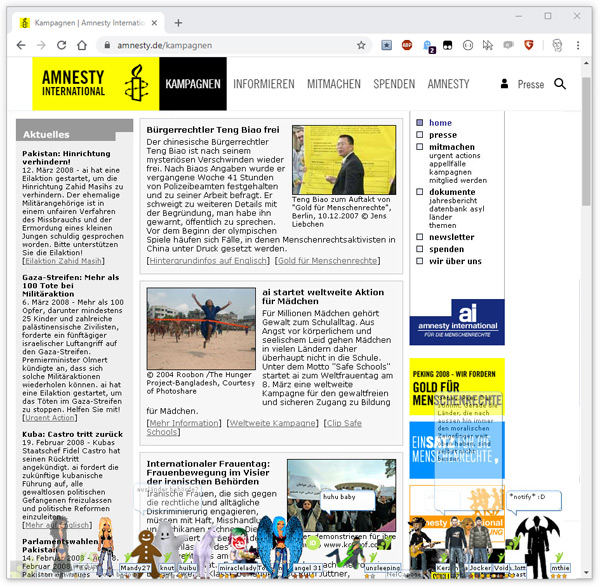Click the bat-winged silhouette mthie avatar
The height and width of the screenshot is (586, 600).
click(538, 545)
